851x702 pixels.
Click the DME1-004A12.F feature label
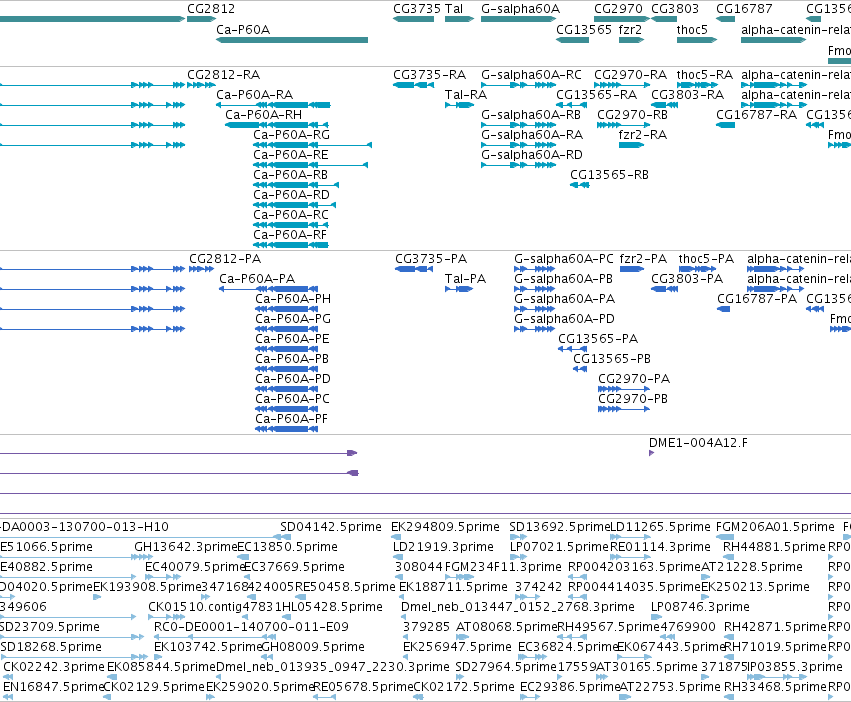pyautogui.click(x=698, y=442)
